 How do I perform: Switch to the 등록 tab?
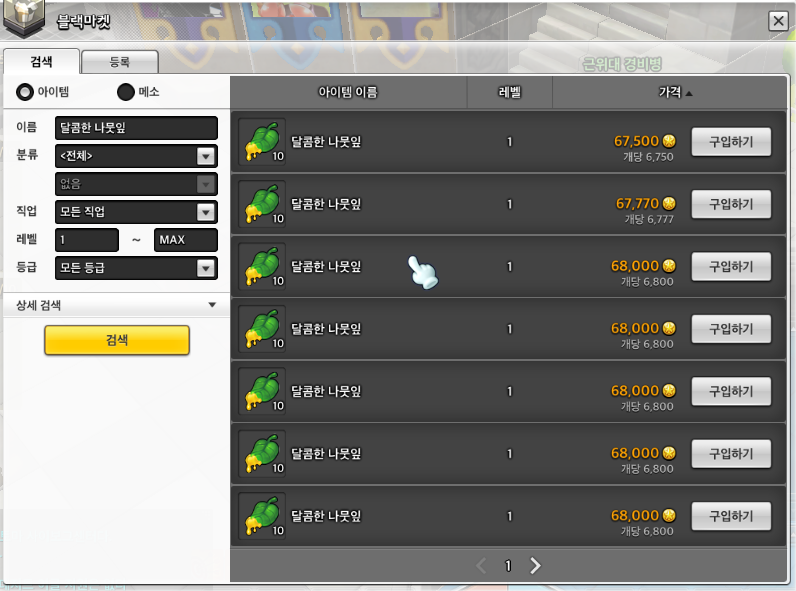point(120,62)
